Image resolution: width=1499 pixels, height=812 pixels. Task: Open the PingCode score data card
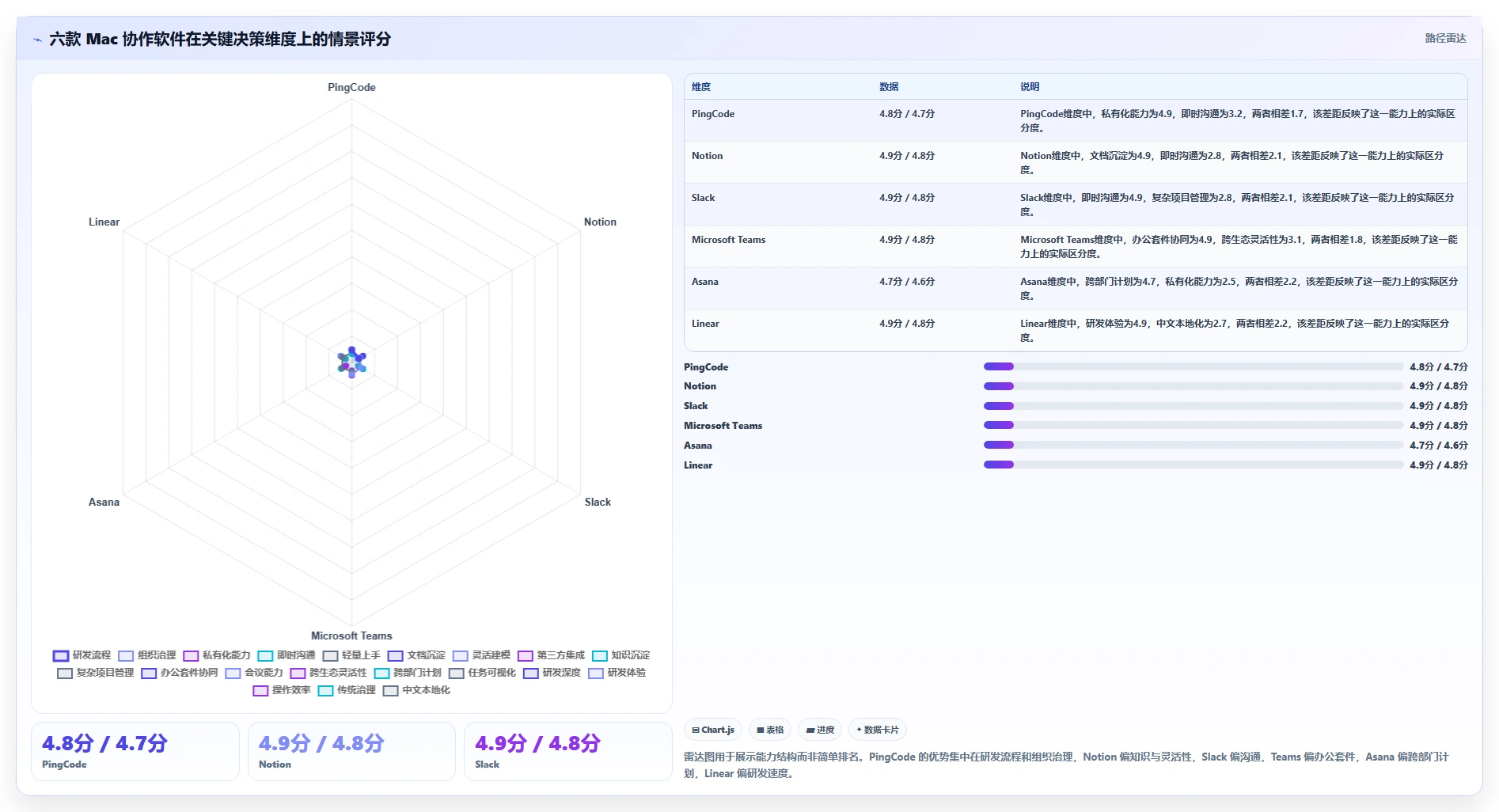click(135, 751)
